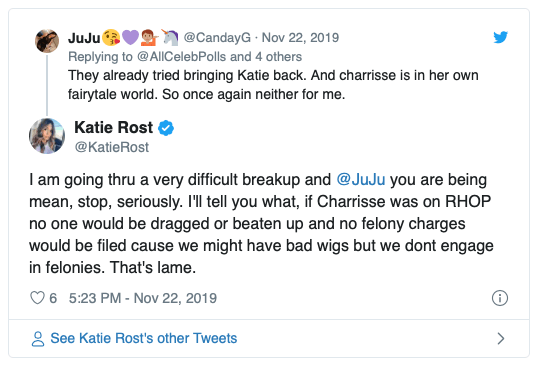Screen dimensions: 541x368
Task: Open the tweet info circle icon
Action: [x=500, y=298]
